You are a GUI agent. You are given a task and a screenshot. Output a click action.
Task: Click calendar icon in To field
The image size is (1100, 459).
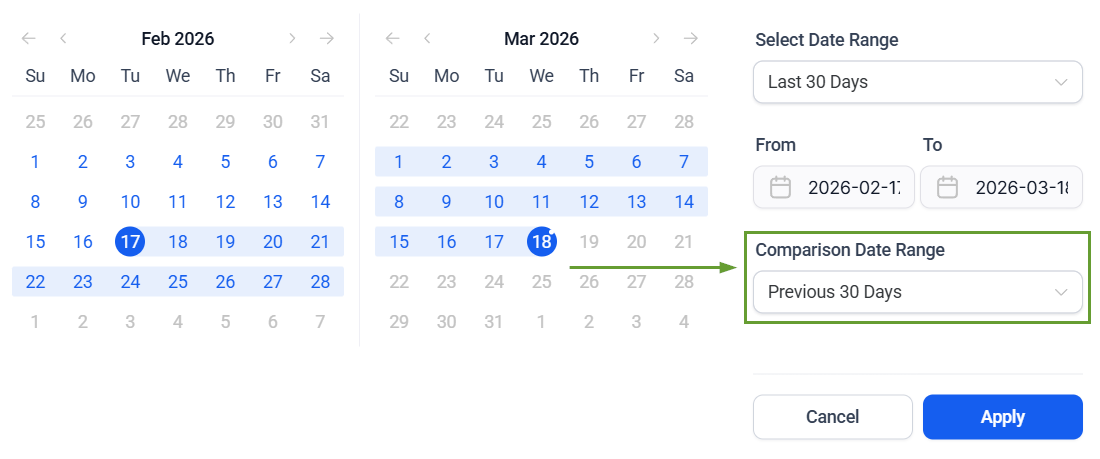[948, 187]
